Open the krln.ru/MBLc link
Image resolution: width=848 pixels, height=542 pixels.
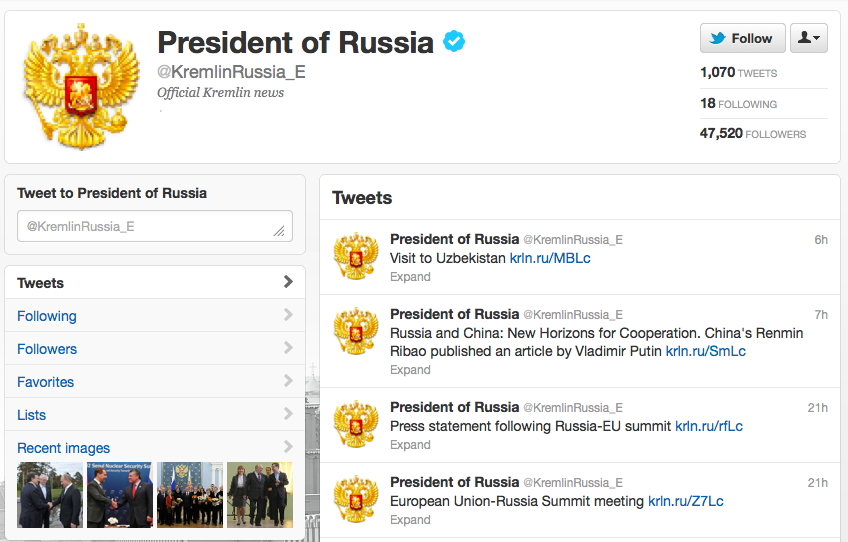point(550,258)
